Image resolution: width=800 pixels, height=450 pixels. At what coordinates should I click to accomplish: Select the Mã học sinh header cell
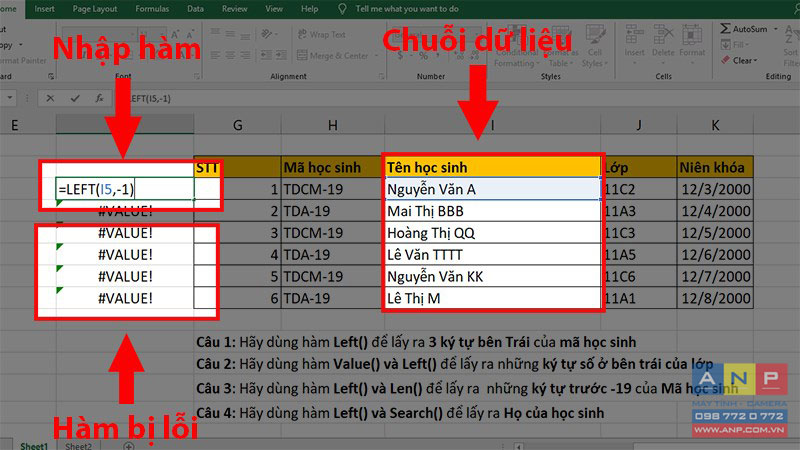[332, 167]
